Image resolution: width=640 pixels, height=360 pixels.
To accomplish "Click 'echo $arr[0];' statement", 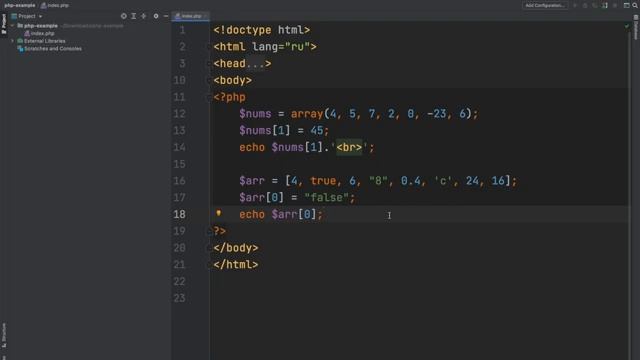I will [281, 214].
